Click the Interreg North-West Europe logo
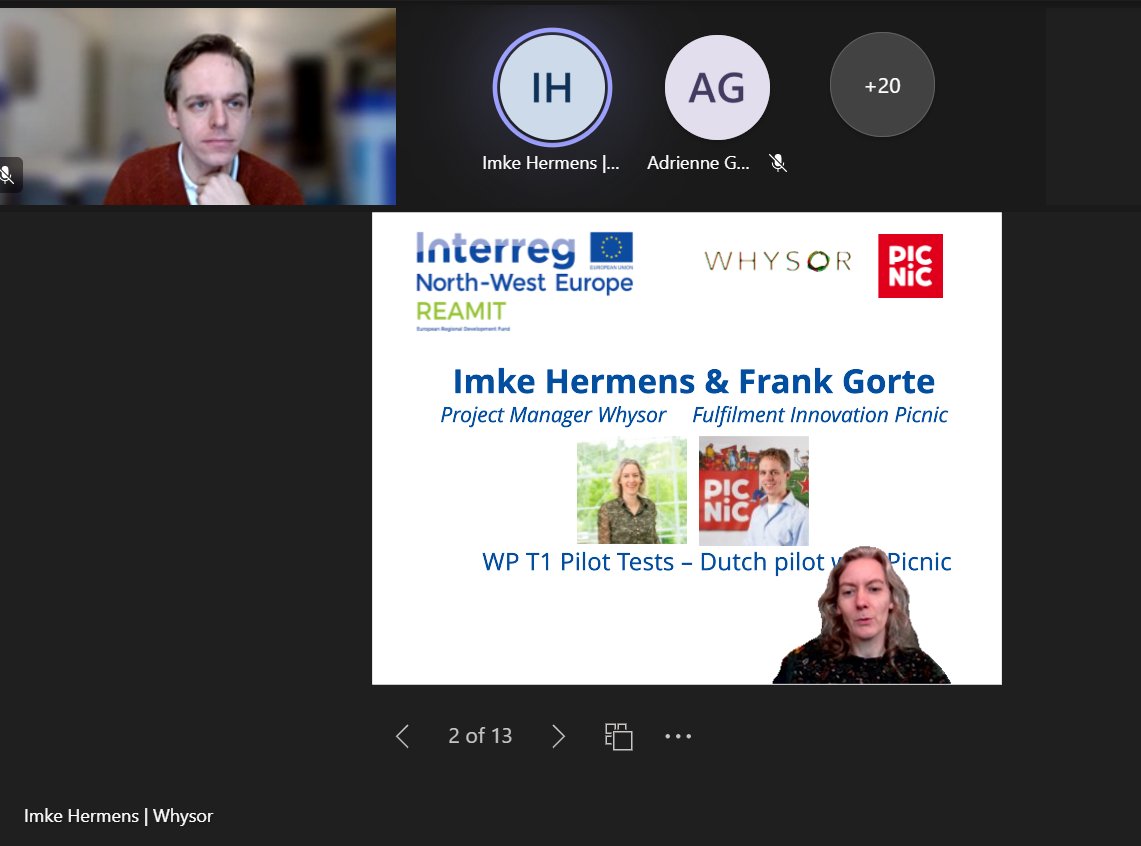 tap(524, 263)
